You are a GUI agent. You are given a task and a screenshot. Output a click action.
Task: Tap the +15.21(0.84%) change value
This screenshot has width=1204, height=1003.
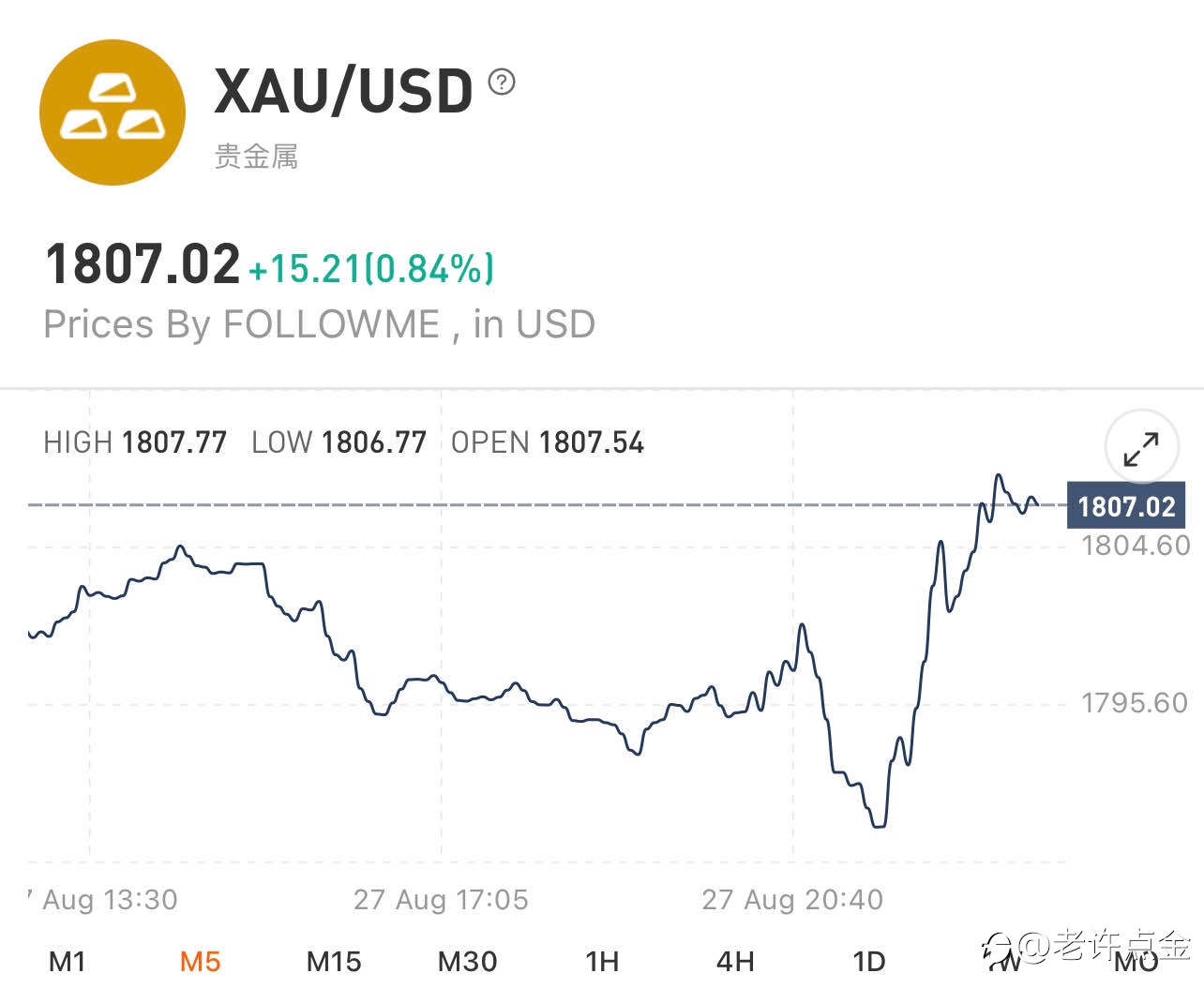[x=371, y=269]
